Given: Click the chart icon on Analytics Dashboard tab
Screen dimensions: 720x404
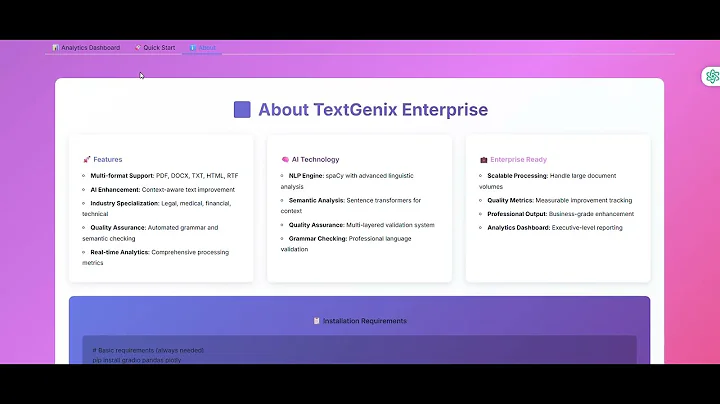Looking at the screenshot, I should point(55,48).
